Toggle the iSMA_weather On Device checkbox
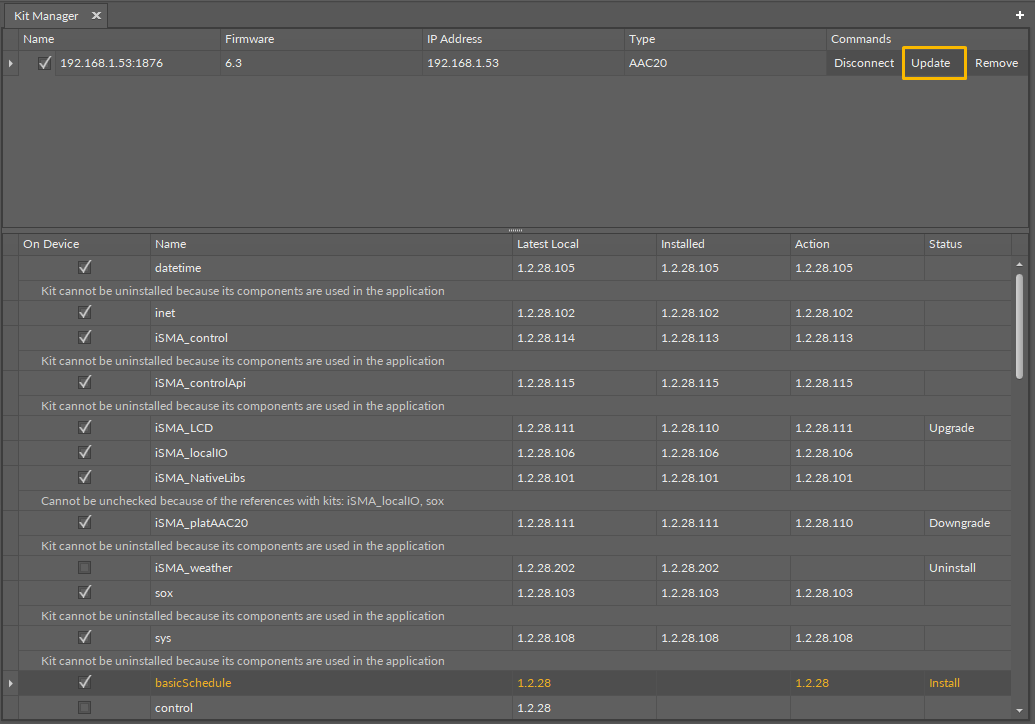This screenshot has width=1035, height=724. [x=85, y=568]
